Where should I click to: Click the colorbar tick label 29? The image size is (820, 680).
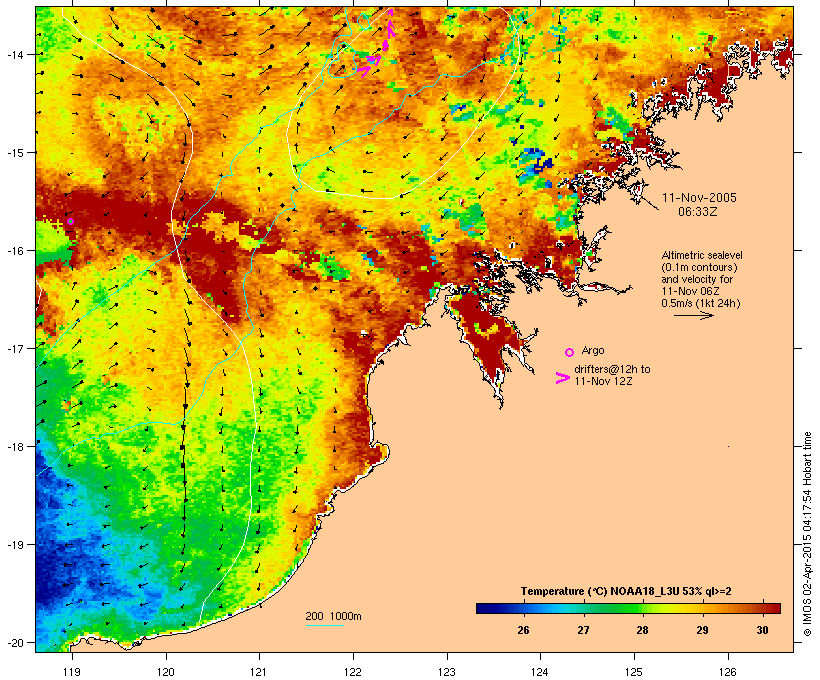coord(702,630)
